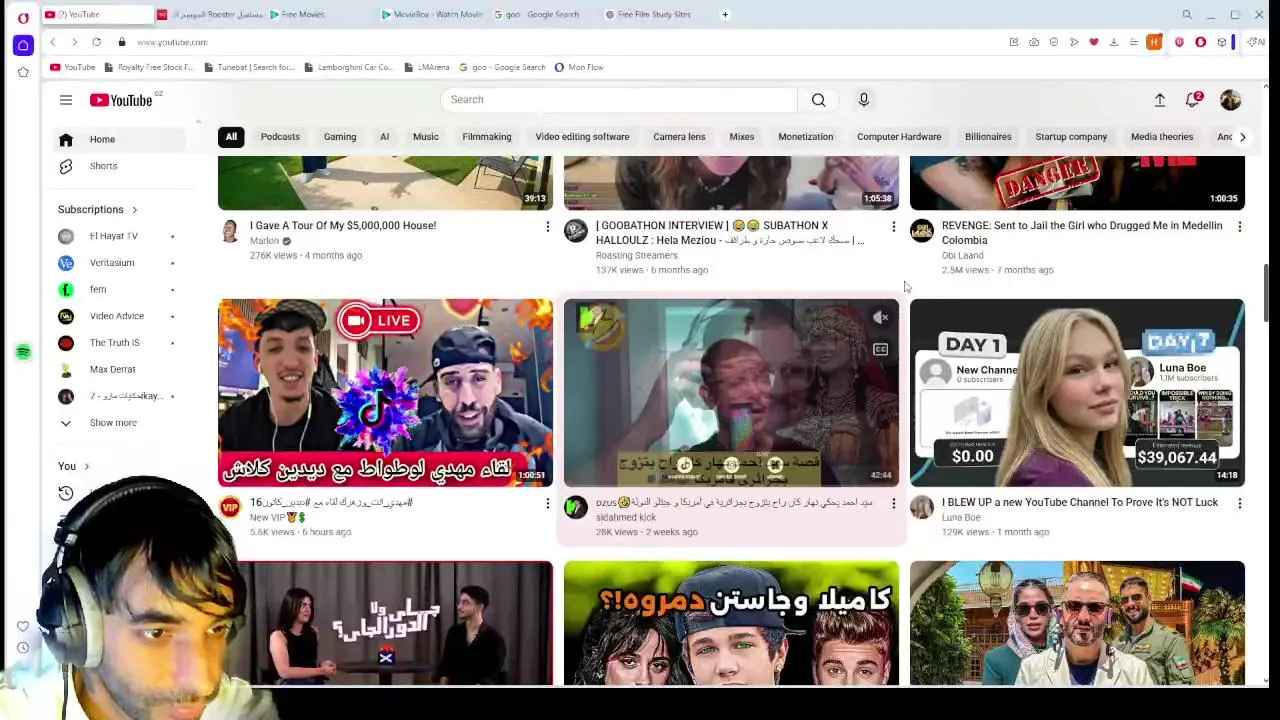Go forward in browser history
This screenshot has width=1280, height=720.
pos(73,42)
